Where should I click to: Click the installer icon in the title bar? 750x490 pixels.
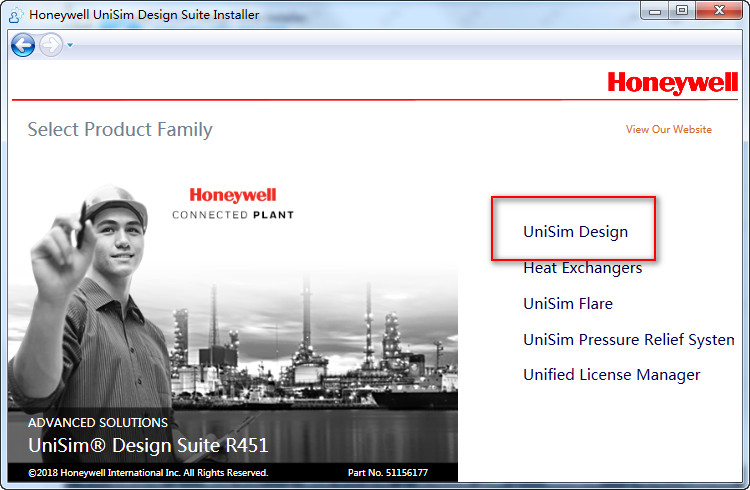click(x=16, y=14)
